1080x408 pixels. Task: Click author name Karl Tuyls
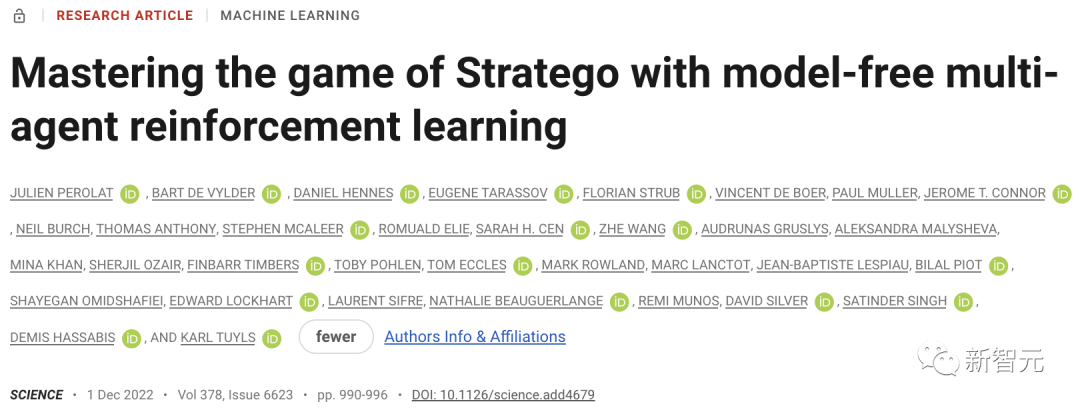[x=217, y=338]
